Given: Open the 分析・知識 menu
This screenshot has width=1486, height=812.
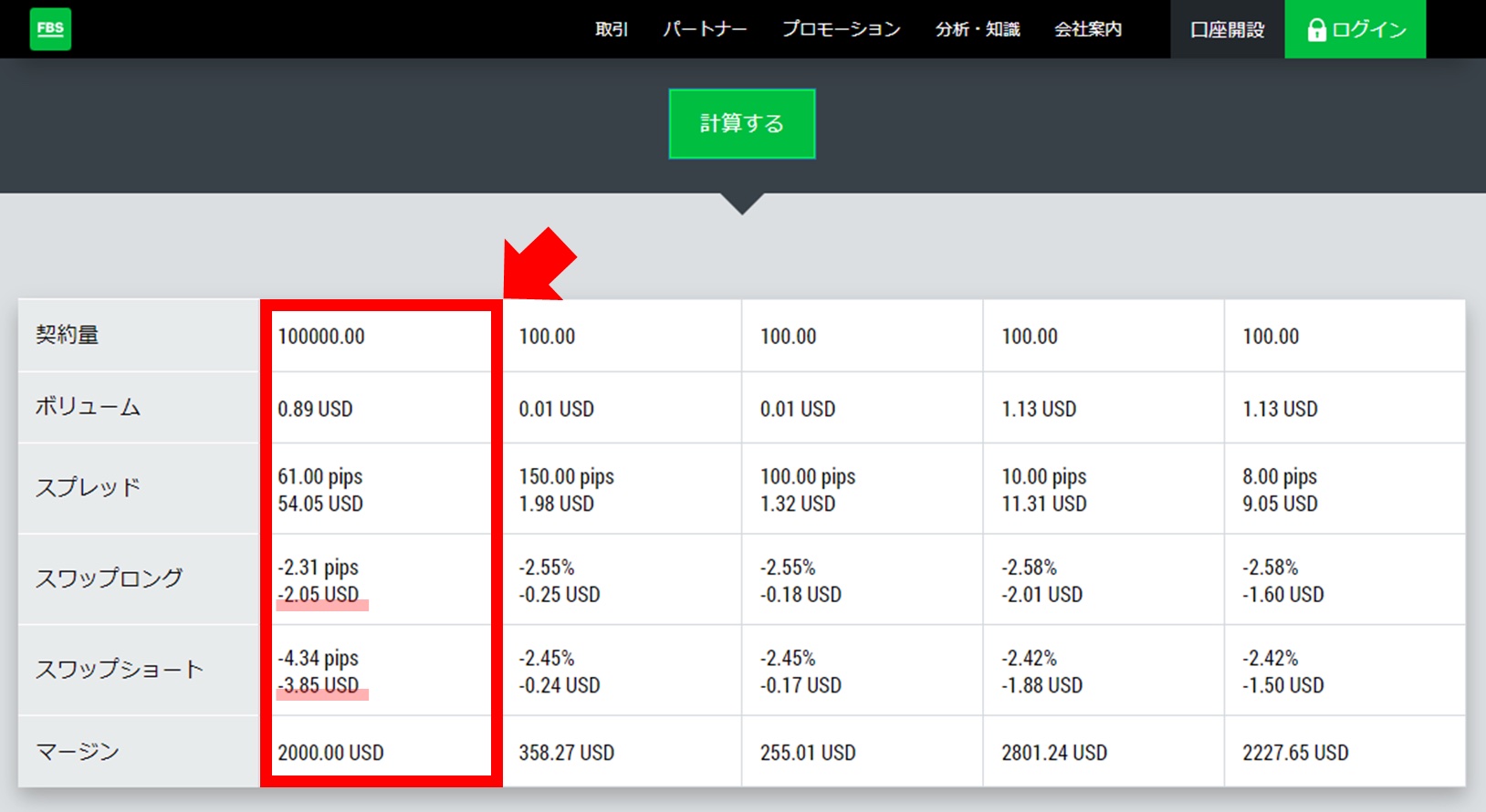Looking at the screenshot, I should tap(978, 29).
